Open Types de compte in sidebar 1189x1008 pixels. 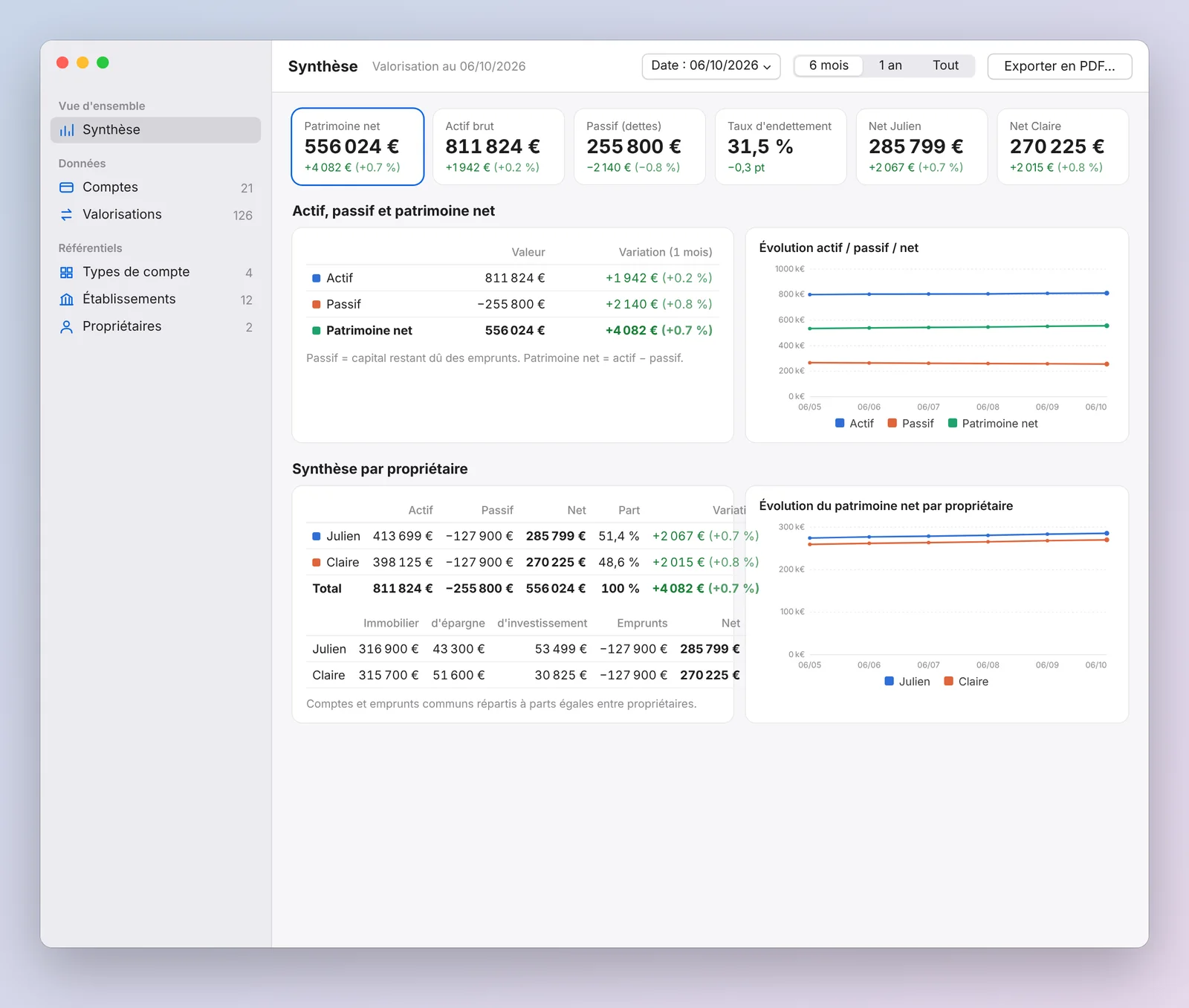tap(156, 273)
